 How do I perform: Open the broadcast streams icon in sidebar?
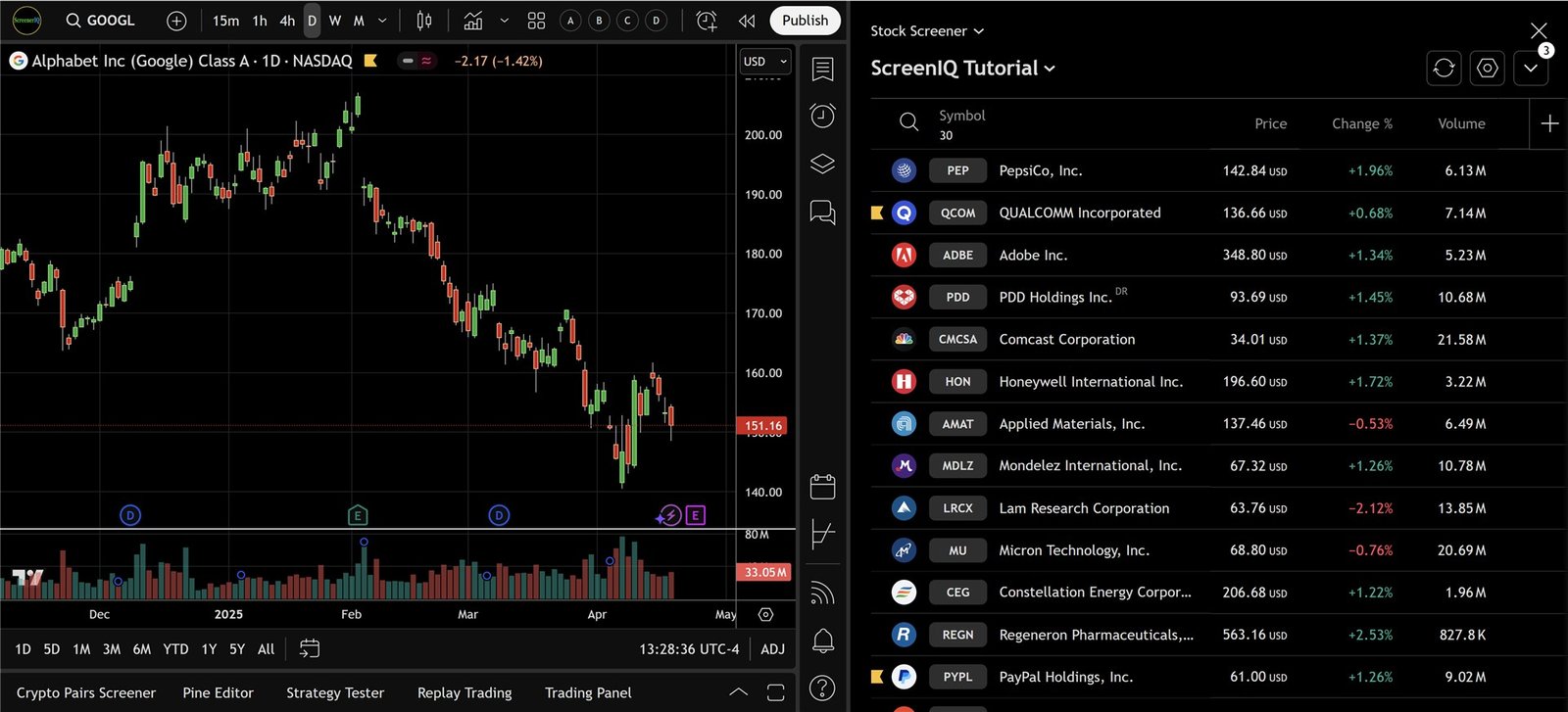pos(823,593)
